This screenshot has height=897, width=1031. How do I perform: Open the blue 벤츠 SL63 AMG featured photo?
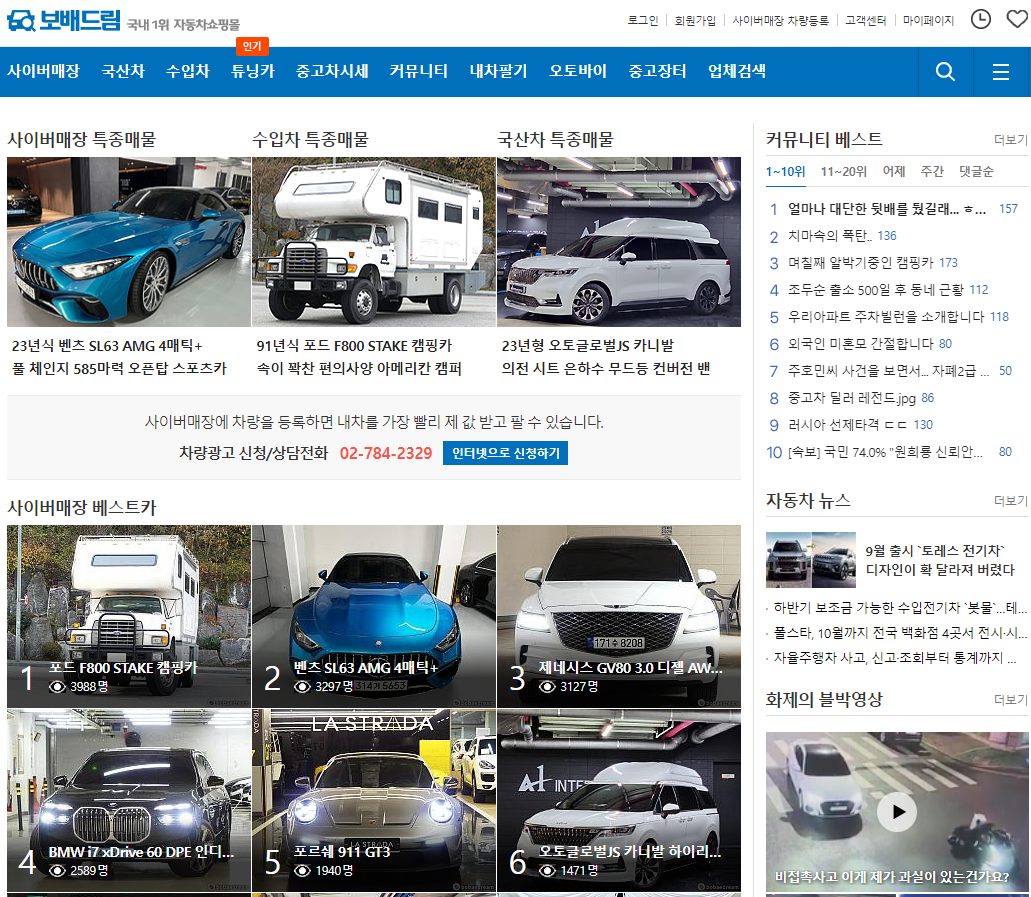129,241
